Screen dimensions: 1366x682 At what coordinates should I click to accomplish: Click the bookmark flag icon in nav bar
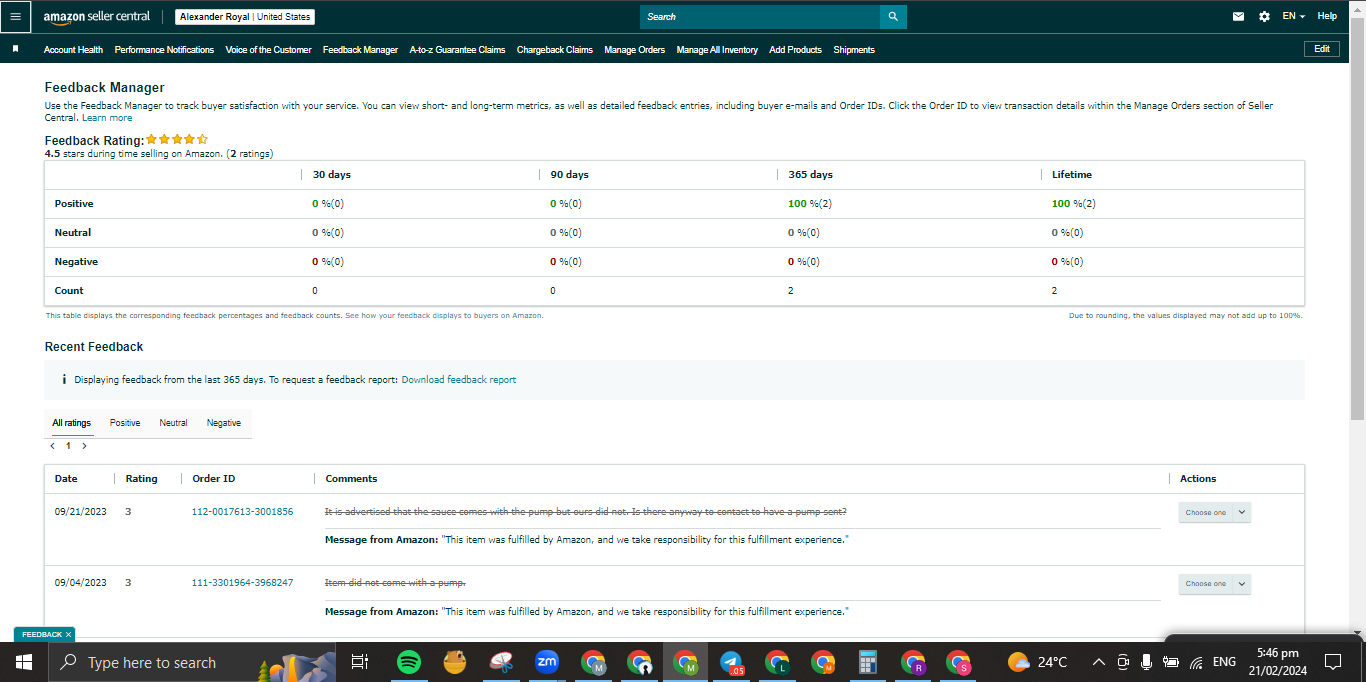[15, 49]
